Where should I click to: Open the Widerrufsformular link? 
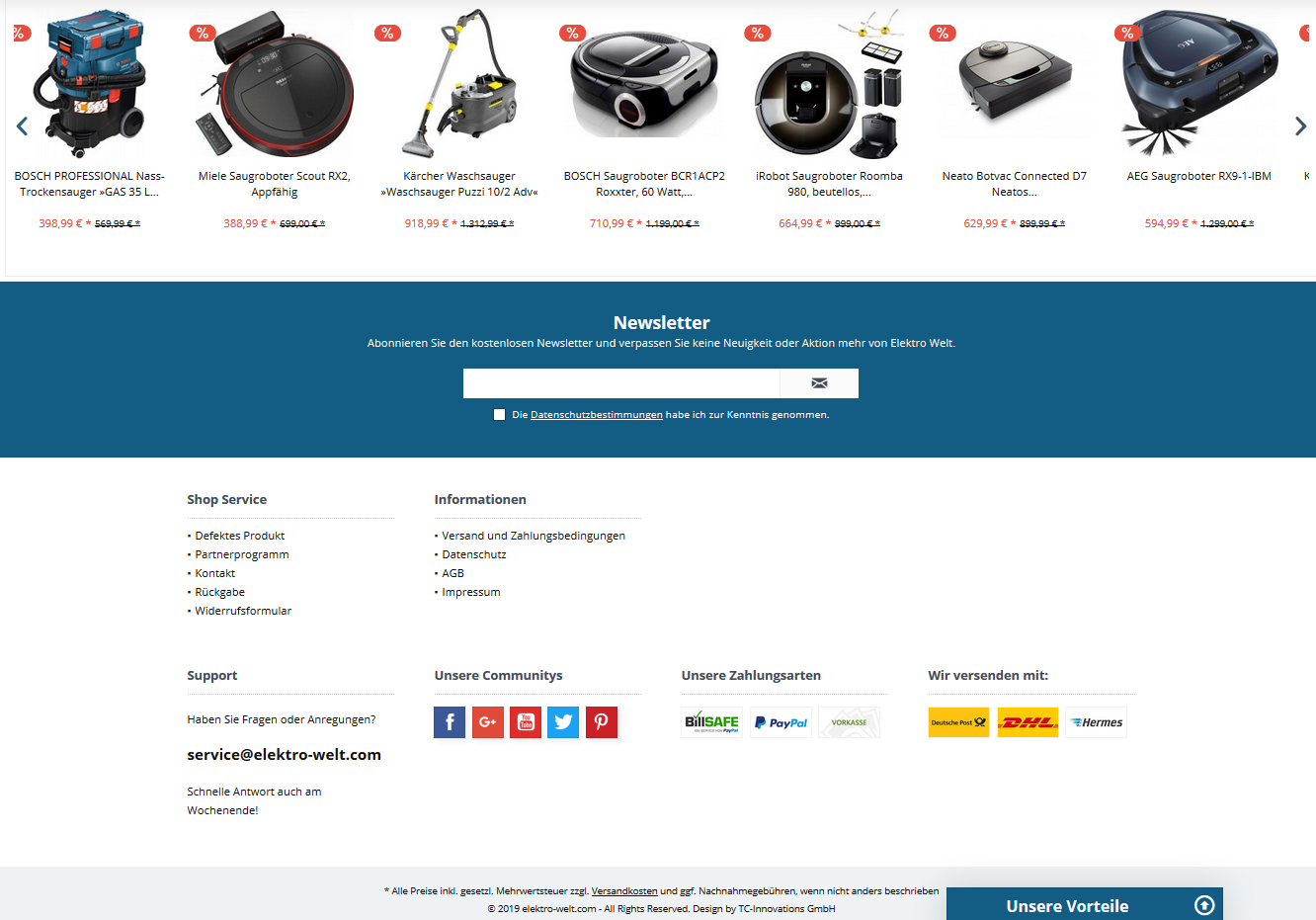[x=243, y=611]
